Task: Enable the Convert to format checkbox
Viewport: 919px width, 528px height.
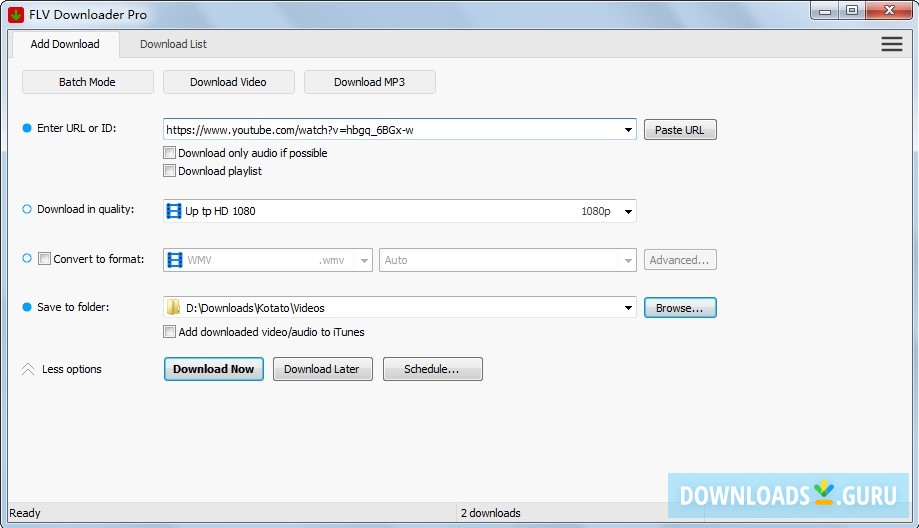Action: coord(45,258)
